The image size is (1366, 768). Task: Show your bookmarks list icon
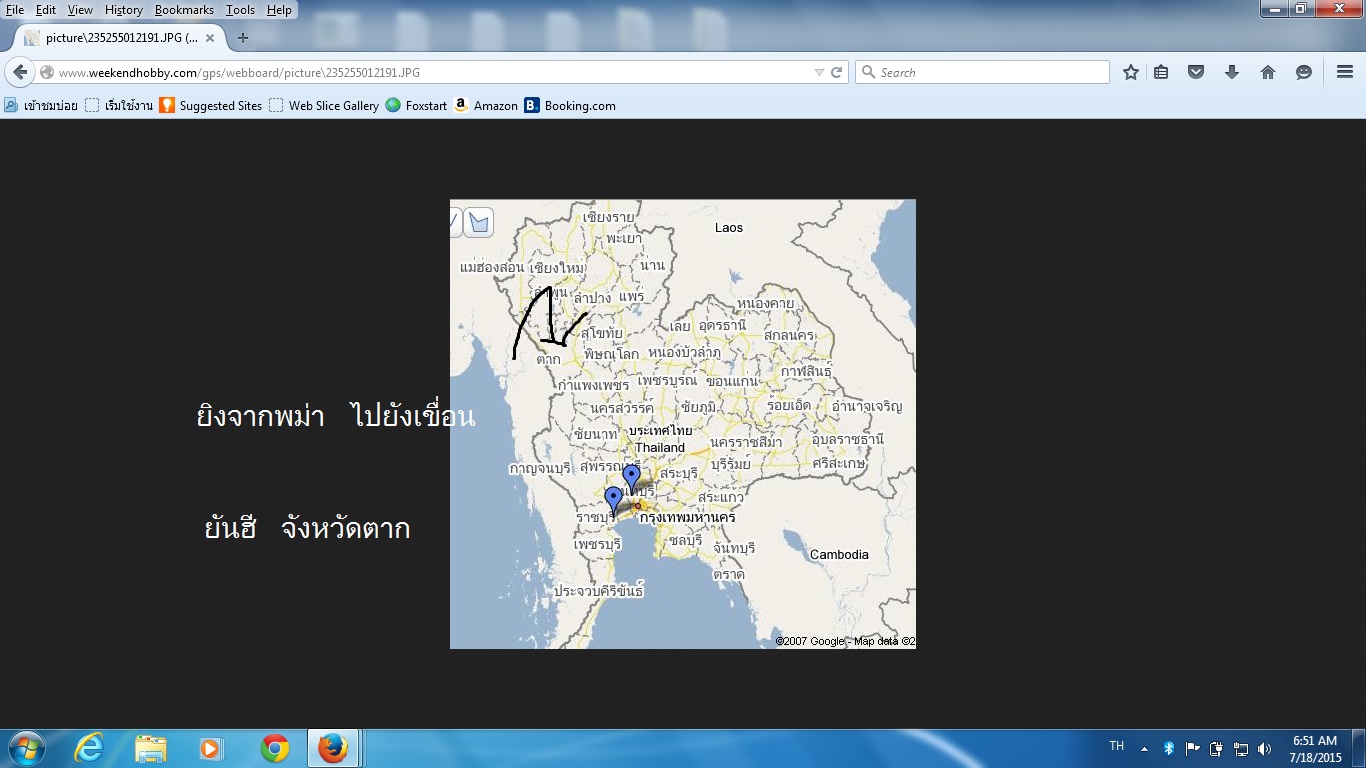point(1161,72)
